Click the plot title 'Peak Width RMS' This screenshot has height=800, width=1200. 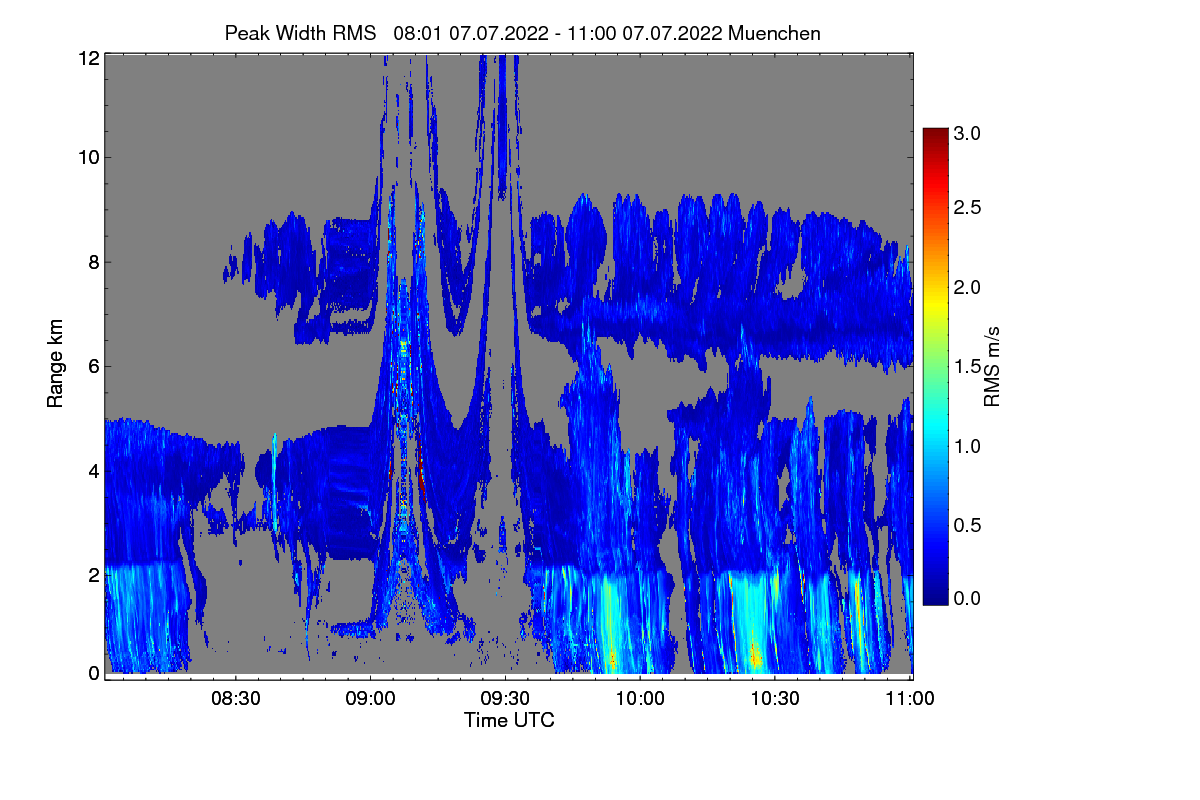(x=301, y=33)
